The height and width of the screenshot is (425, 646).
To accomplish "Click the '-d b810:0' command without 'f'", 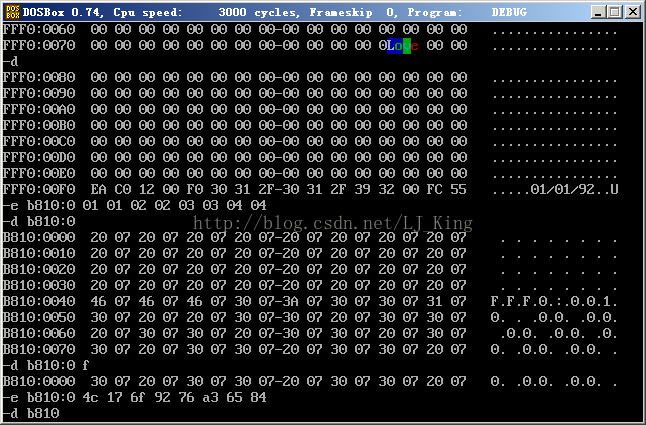I will tap(39, 221).
